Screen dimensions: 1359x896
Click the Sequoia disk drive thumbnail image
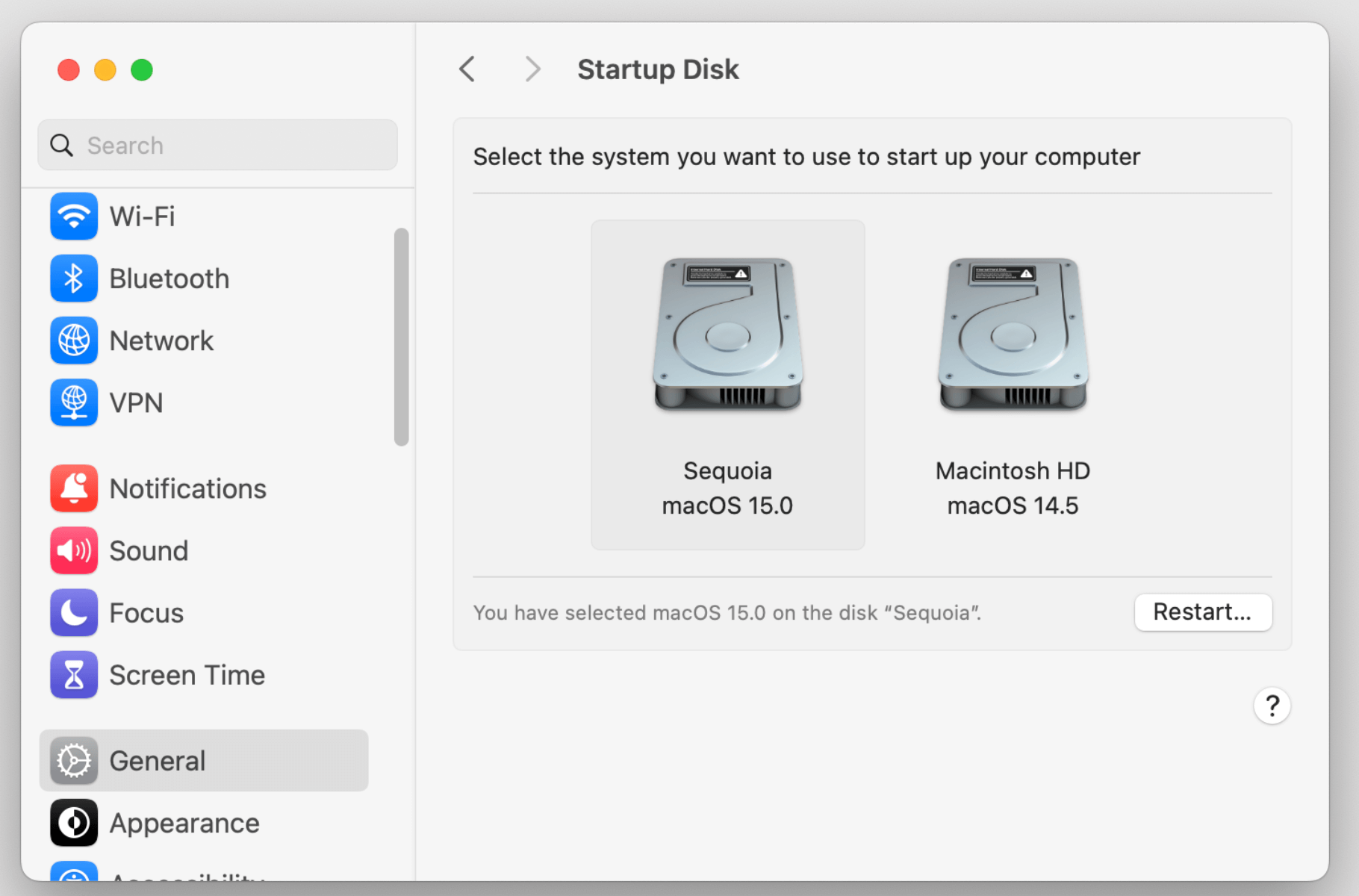(x=727, y=334)
